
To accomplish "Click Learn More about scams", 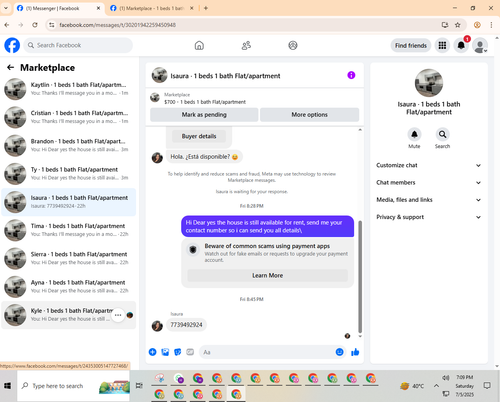I will point(268,276).
